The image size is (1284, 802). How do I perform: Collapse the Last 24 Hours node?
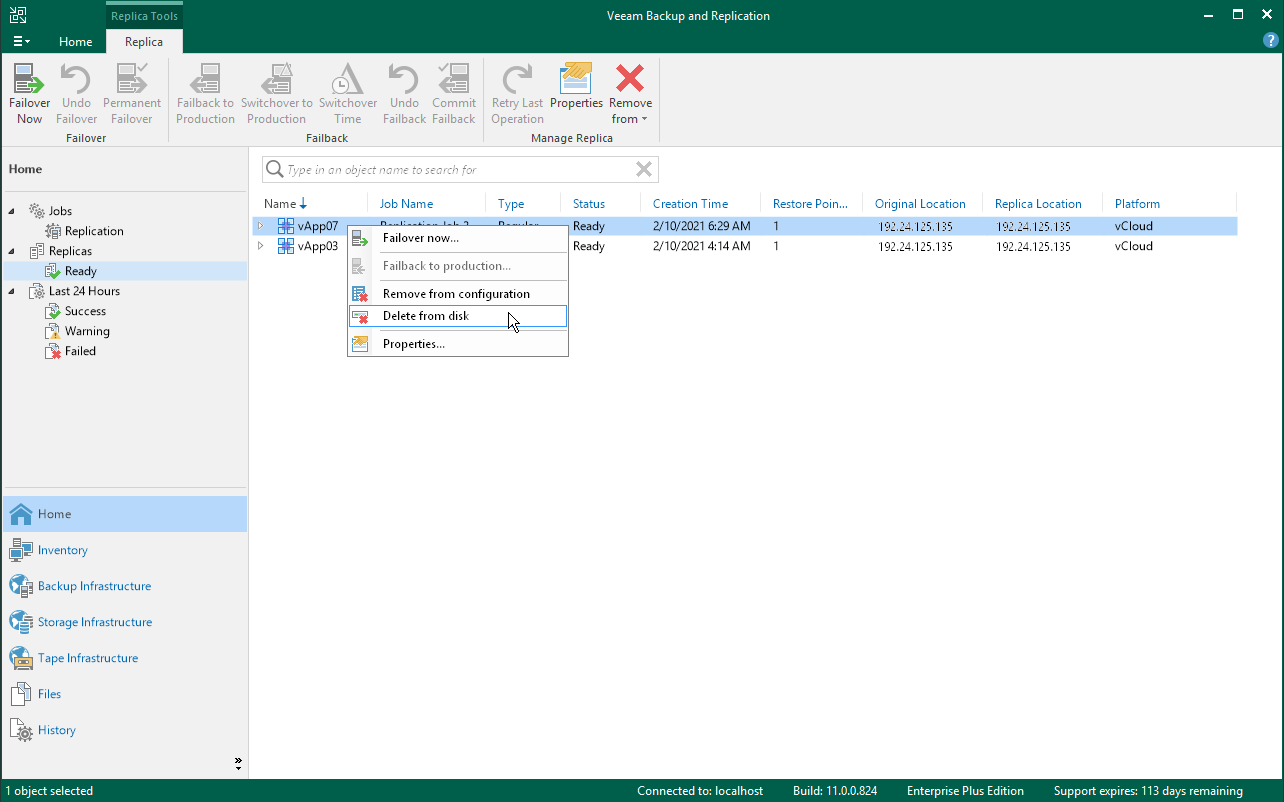pos(12,291)
